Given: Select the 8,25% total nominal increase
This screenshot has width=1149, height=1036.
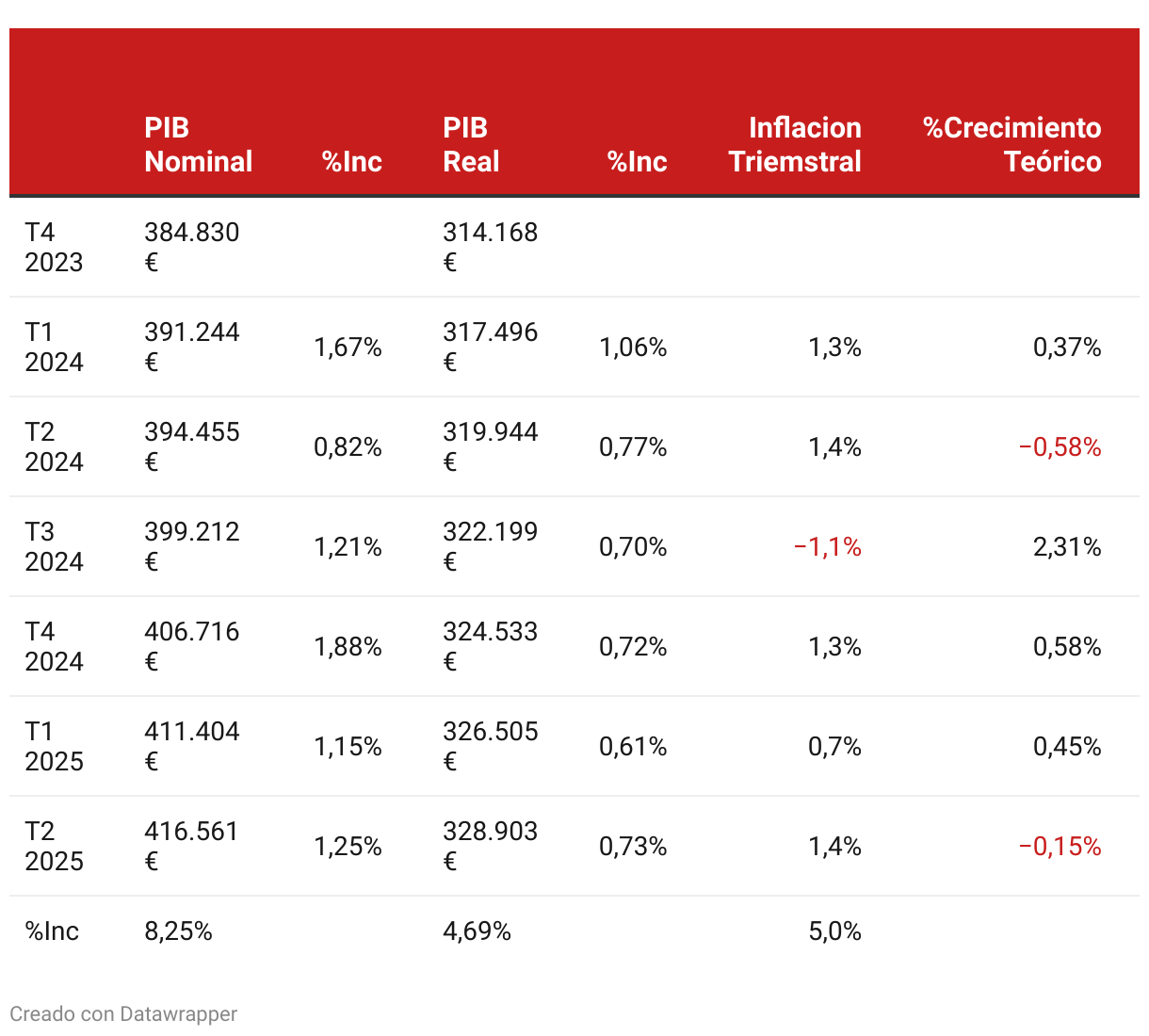Looking at the screenshot, I should [x=178, y=931].
